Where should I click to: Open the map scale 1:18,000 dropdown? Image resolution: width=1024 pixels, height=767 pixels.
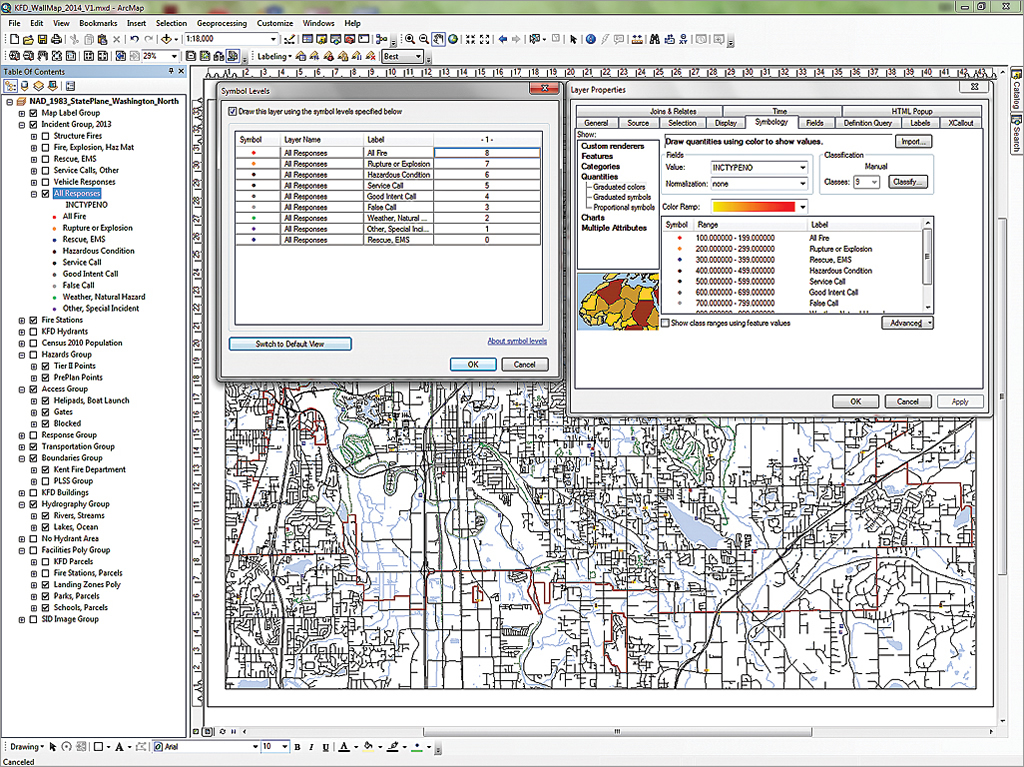(x=273, y=39)
